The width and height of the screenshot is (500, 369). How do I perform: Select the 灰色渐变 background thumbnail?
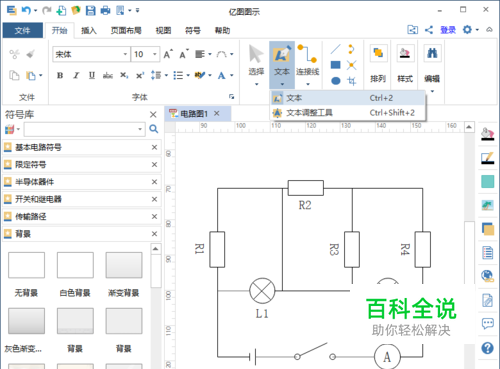coord(26,321)
